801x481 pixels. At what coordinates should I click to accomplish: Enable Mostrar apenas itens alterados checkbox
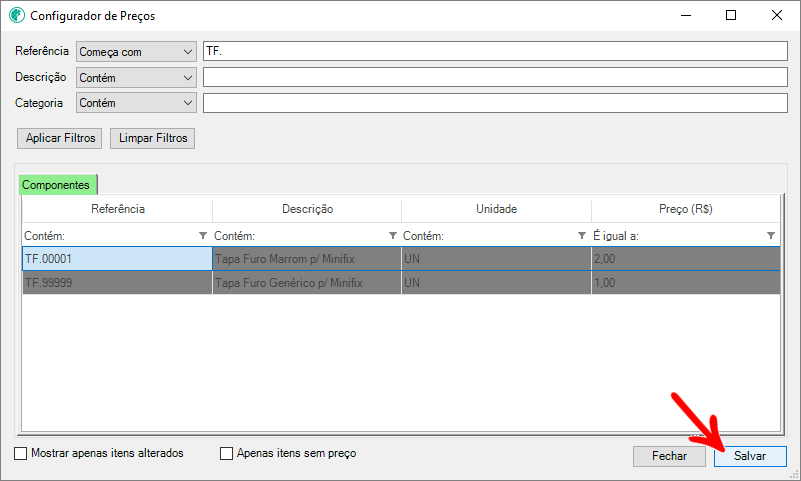click(22, 453)
